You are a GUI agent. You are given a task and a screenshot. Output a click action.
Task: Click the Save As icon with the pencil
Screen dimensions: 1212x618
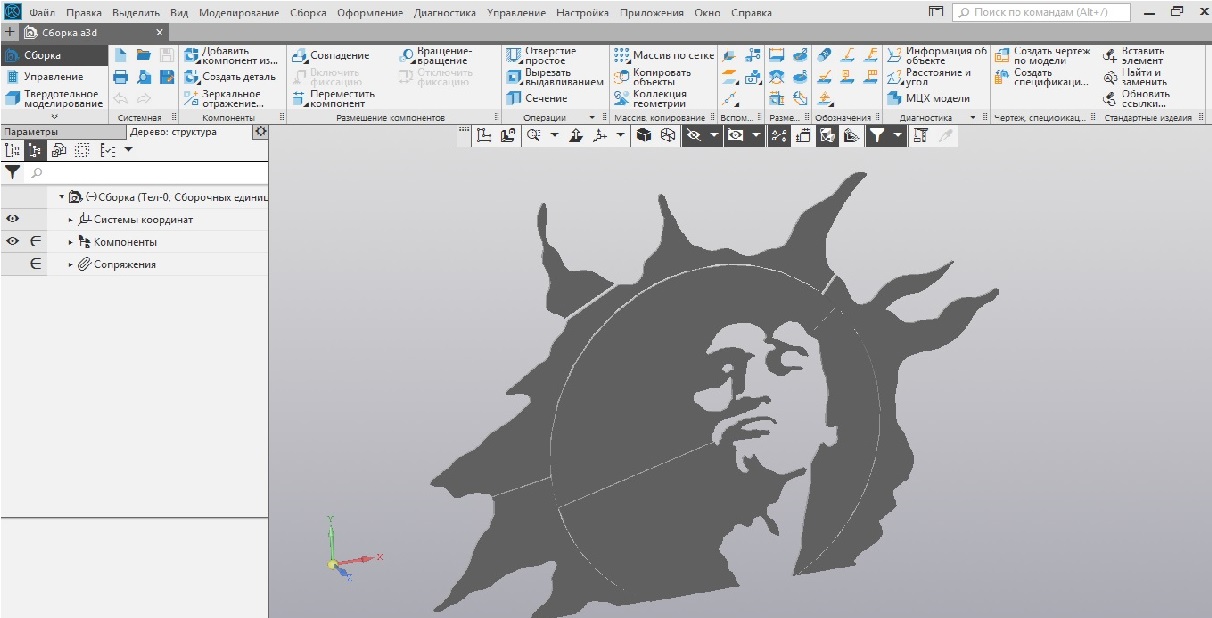(167, 77)
